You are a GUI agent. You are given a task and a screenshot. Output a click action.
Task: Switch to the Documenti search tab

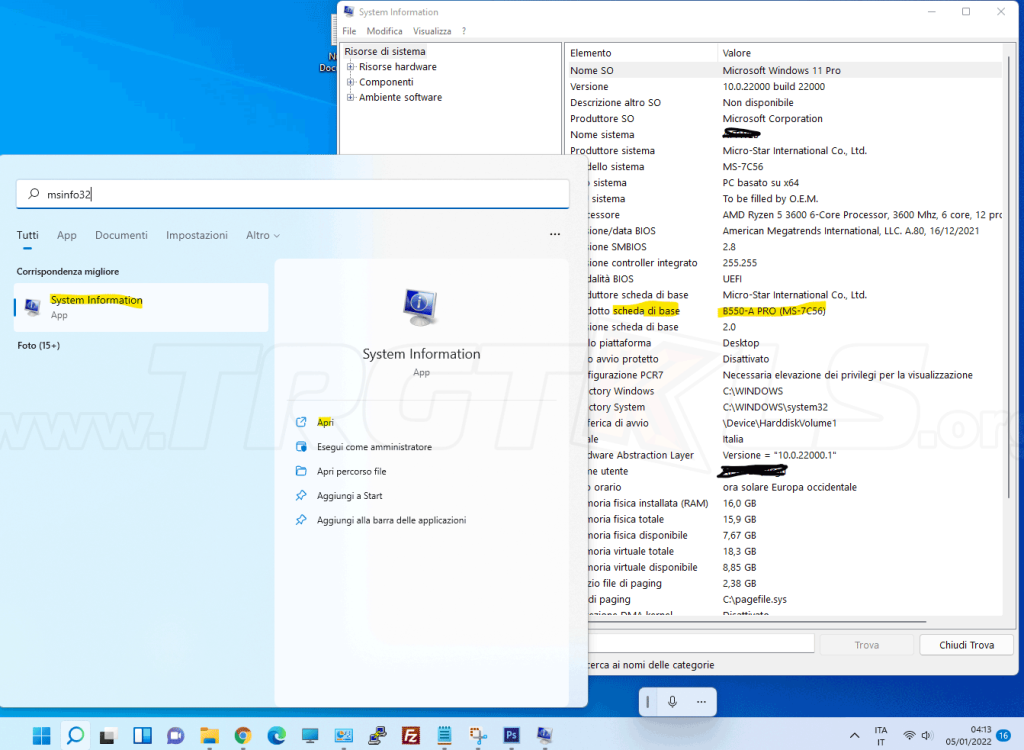[121, 235]
